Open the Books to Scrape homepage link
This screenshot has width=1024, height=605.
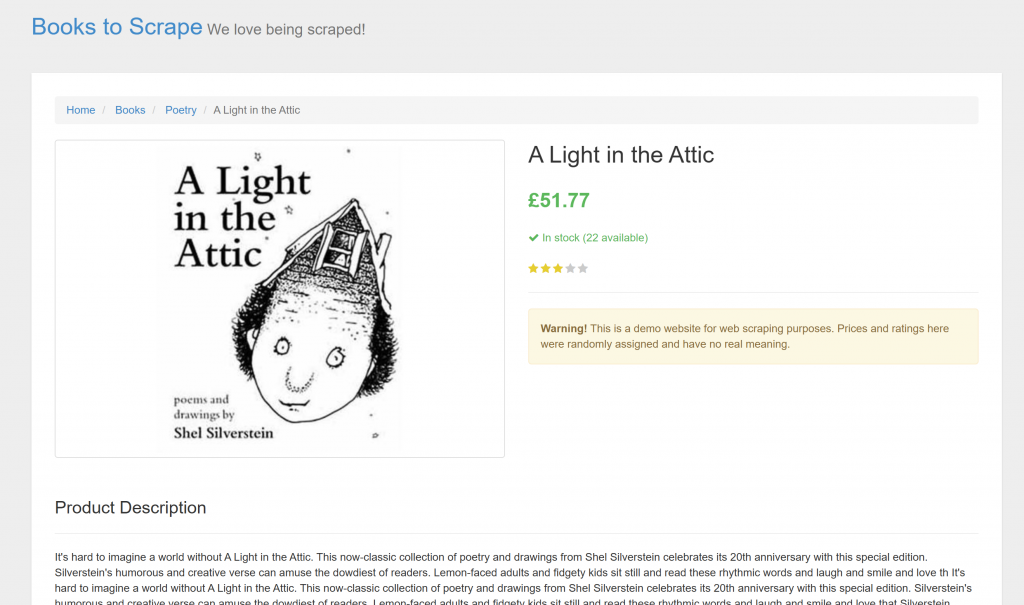tap(117, 27)
